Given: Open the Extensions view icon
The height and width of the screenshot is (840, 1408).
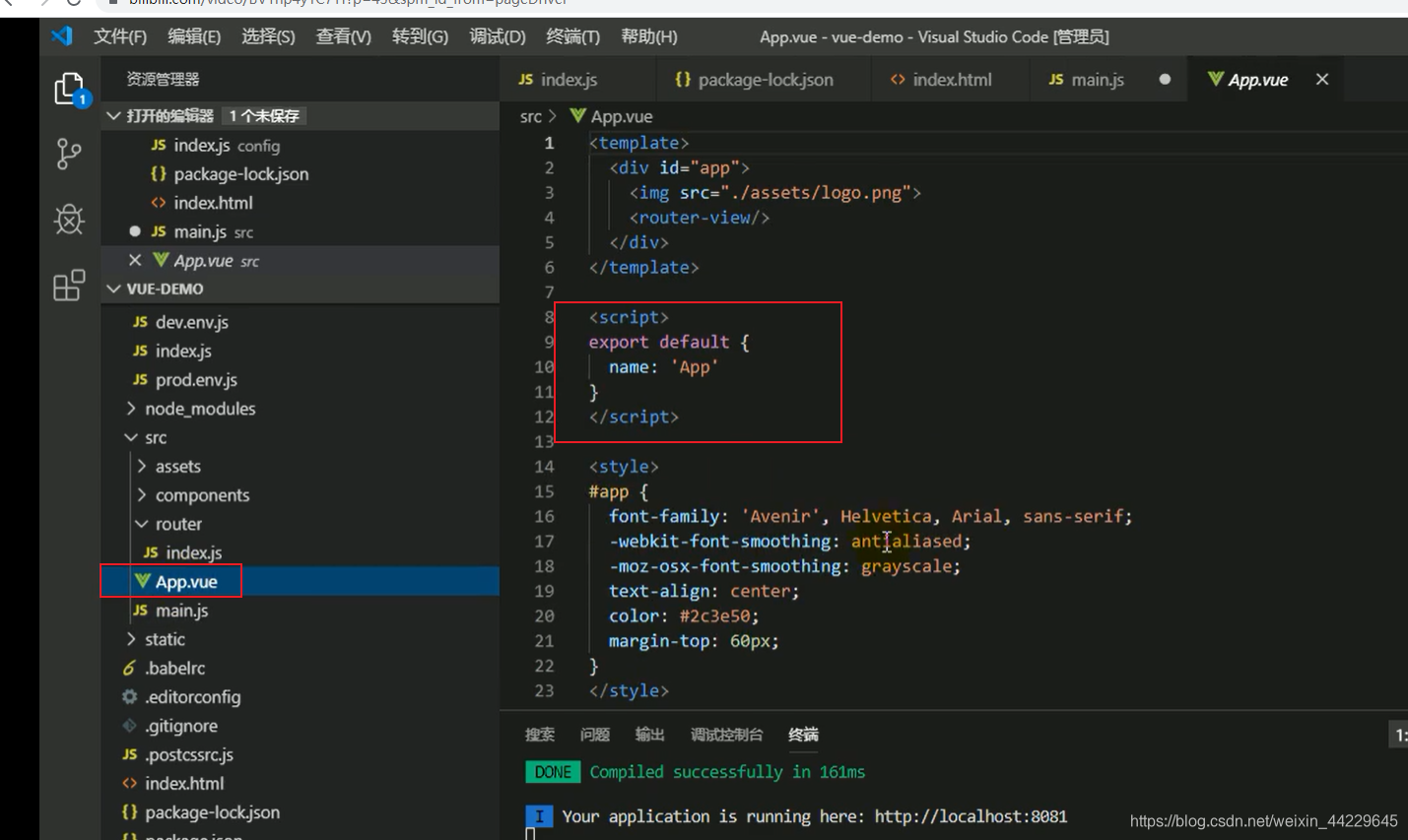Looking at the screenshot, I should coord(69,285).
